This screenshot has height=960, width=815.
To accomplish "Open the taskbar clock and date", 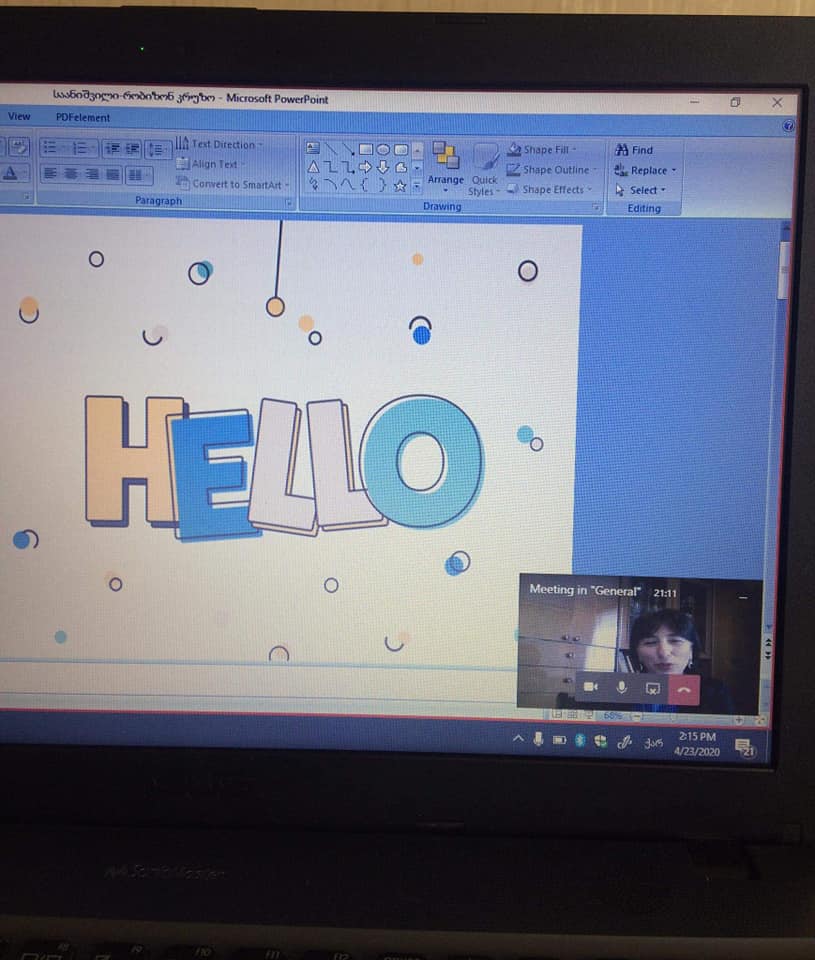I will click(697, 744).
